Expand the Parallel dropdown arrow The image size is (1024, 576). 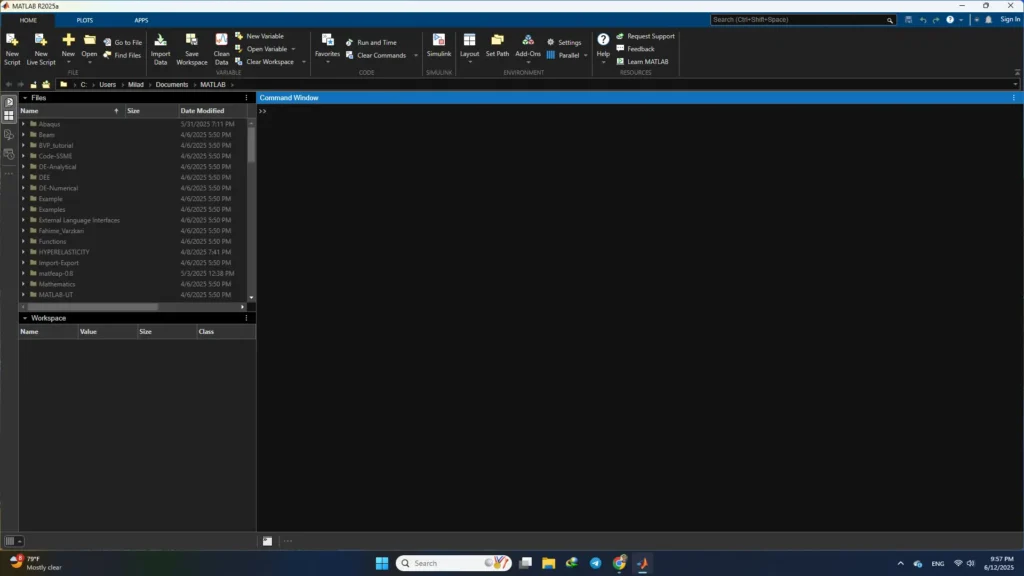click(585, 56)
